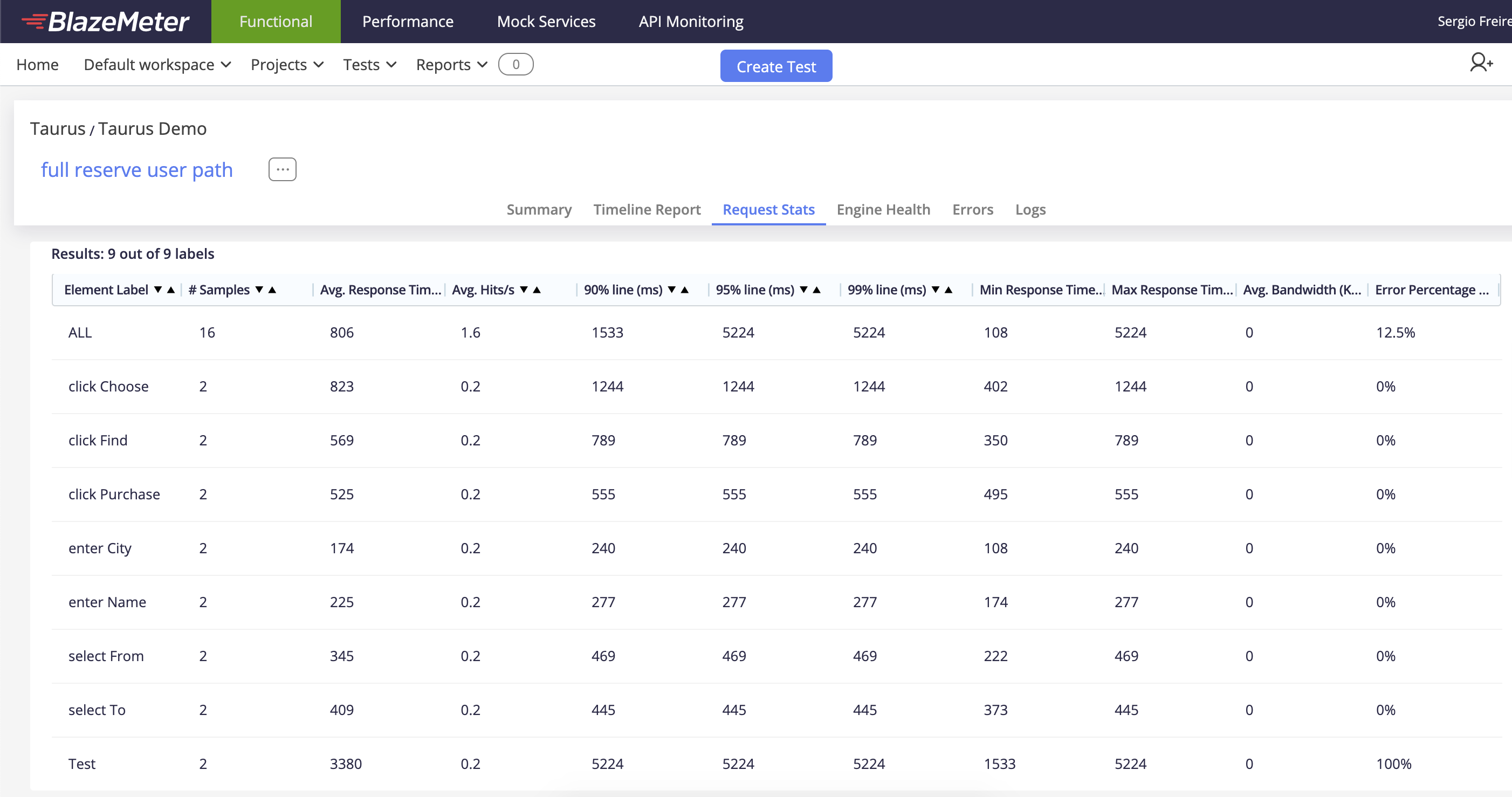Sort 90% line ascending arrow

pyautogui.click(x=684, y=290)
